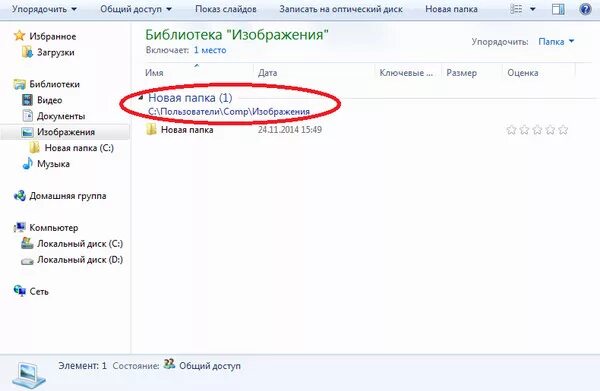The image size is (600, 391).
Task: Sort by the Имя column header
Action: (x=154, y=73)
